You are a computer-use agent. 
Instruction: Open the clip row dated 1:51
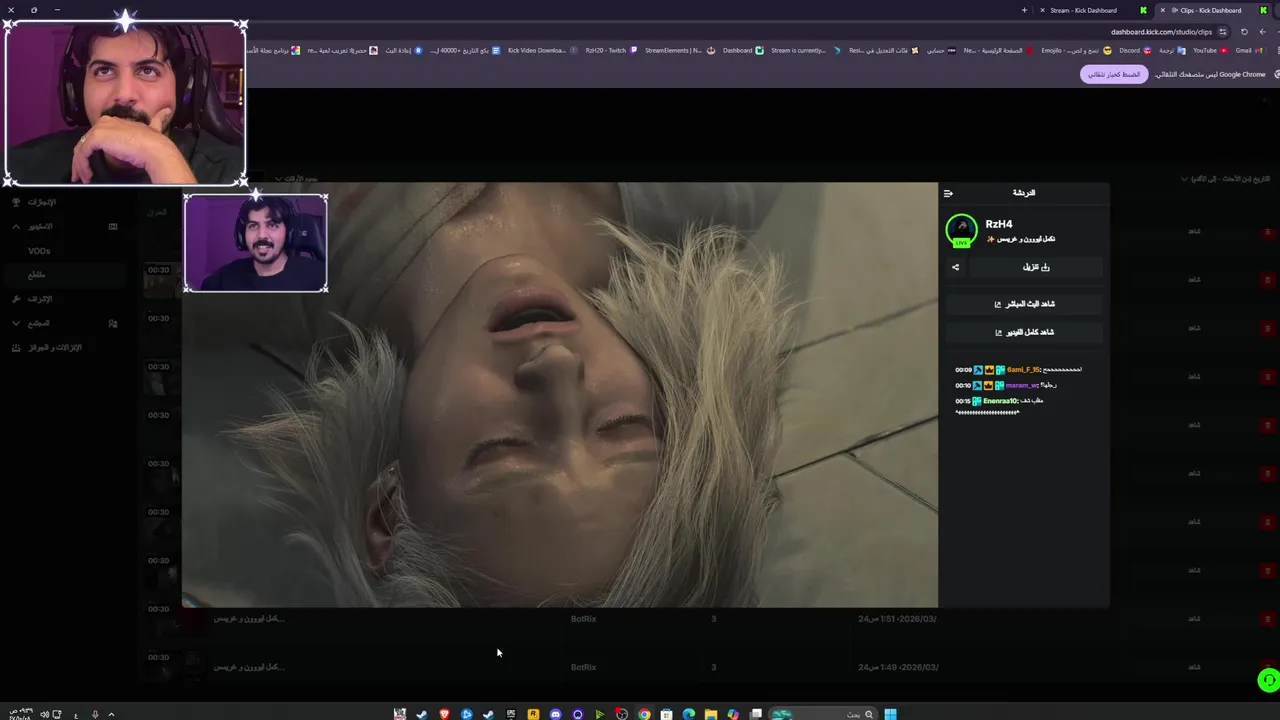tap(640, 619)
